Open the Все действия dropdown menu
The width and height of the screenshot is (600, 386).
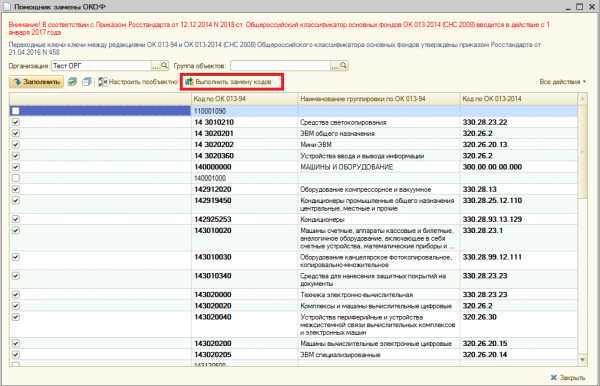(562, 81)
